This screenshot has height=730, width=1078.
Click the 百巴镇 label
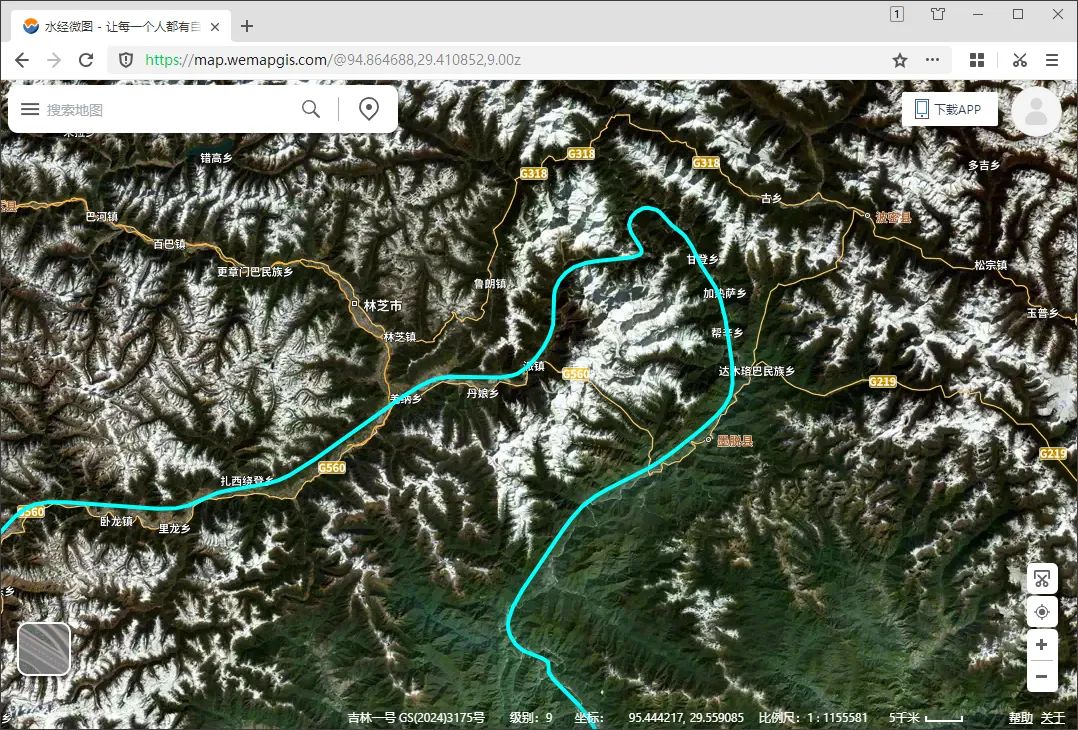[169, 244]
